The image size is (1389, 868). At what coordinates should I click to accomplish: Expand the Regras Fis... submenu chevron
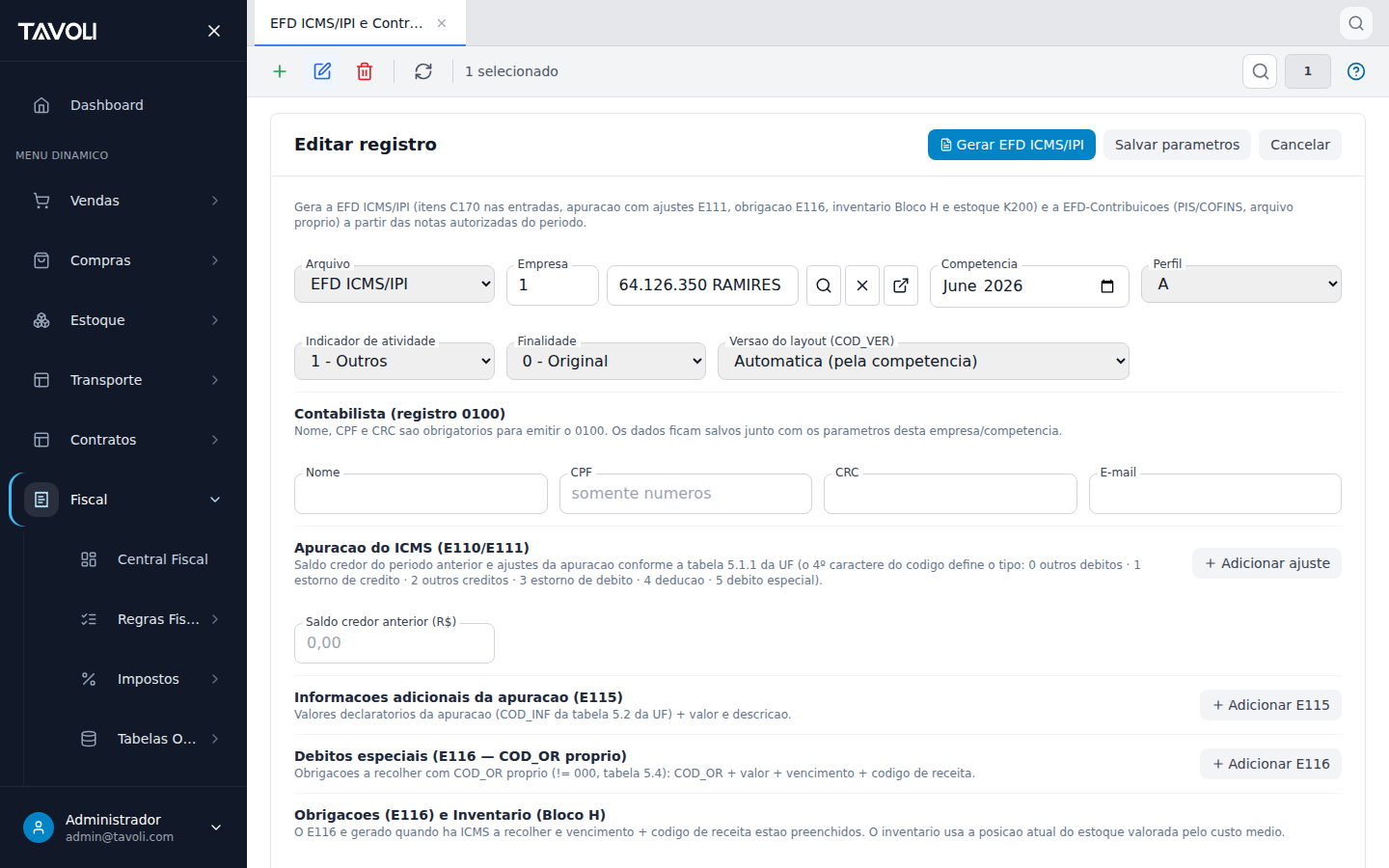coord(215,619)
